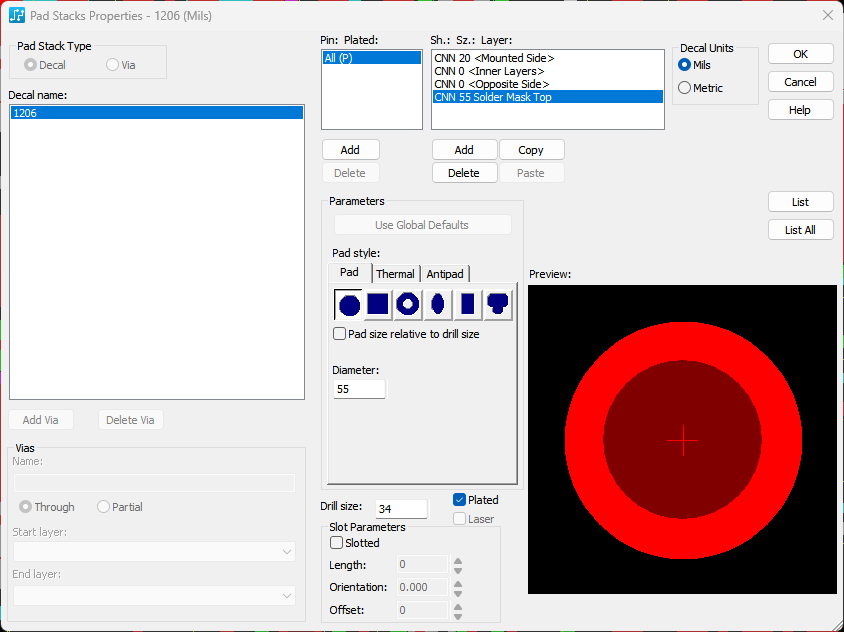Viewport: 844px width, 632px height.
Task: Enable Pad size relative to drill size
Action: [339, 334]
